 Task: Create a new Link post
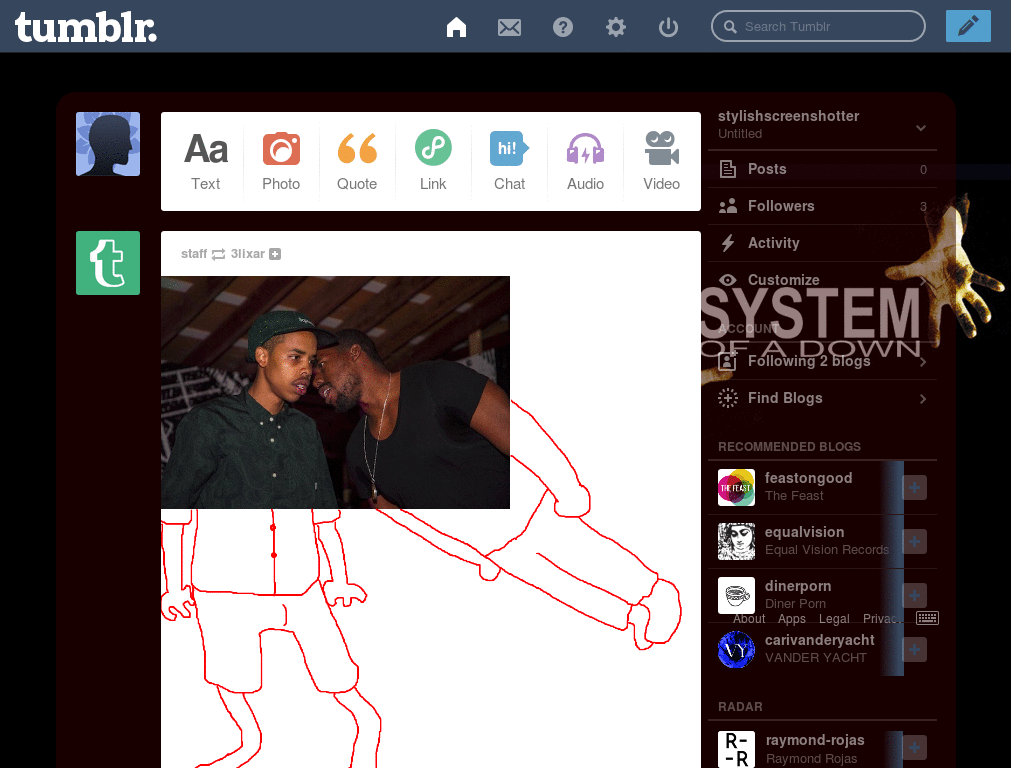pos(433,161)
